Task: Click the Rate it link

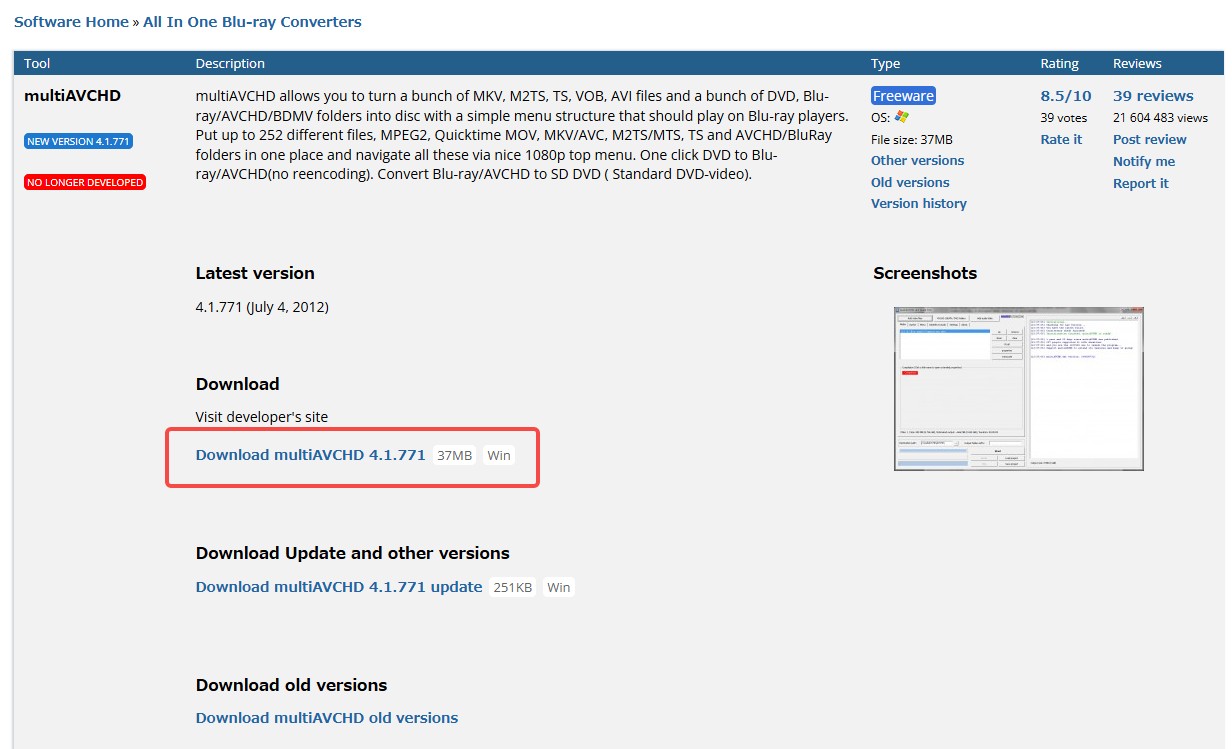Action: (x=1061, y=139)
